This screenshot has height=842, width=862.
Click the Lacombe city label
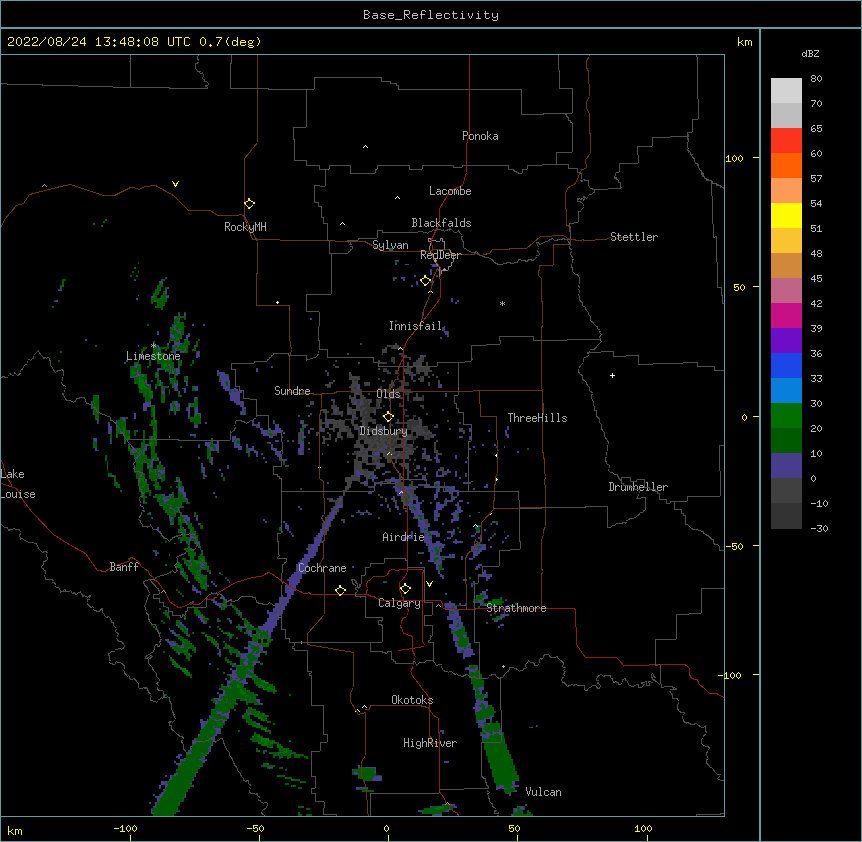(x=450, y=191)
